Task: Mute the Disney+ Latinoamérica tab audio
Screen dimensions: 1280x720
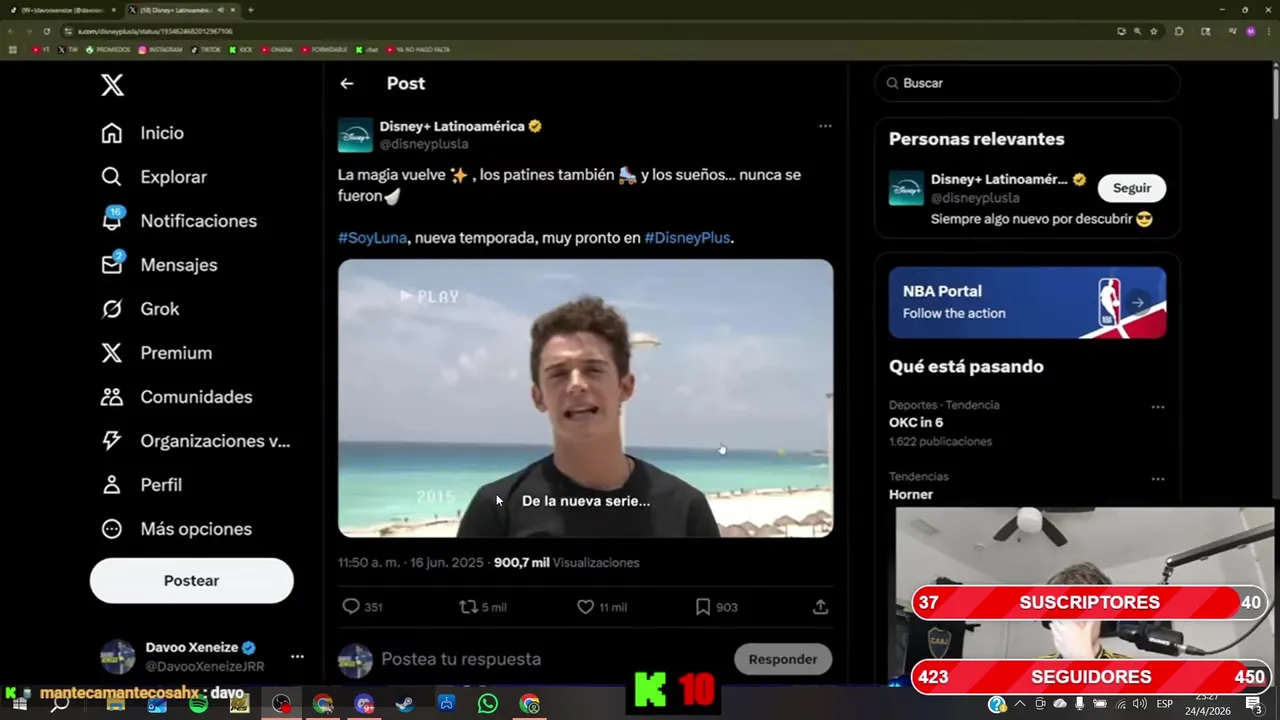Action: (220, 10)
